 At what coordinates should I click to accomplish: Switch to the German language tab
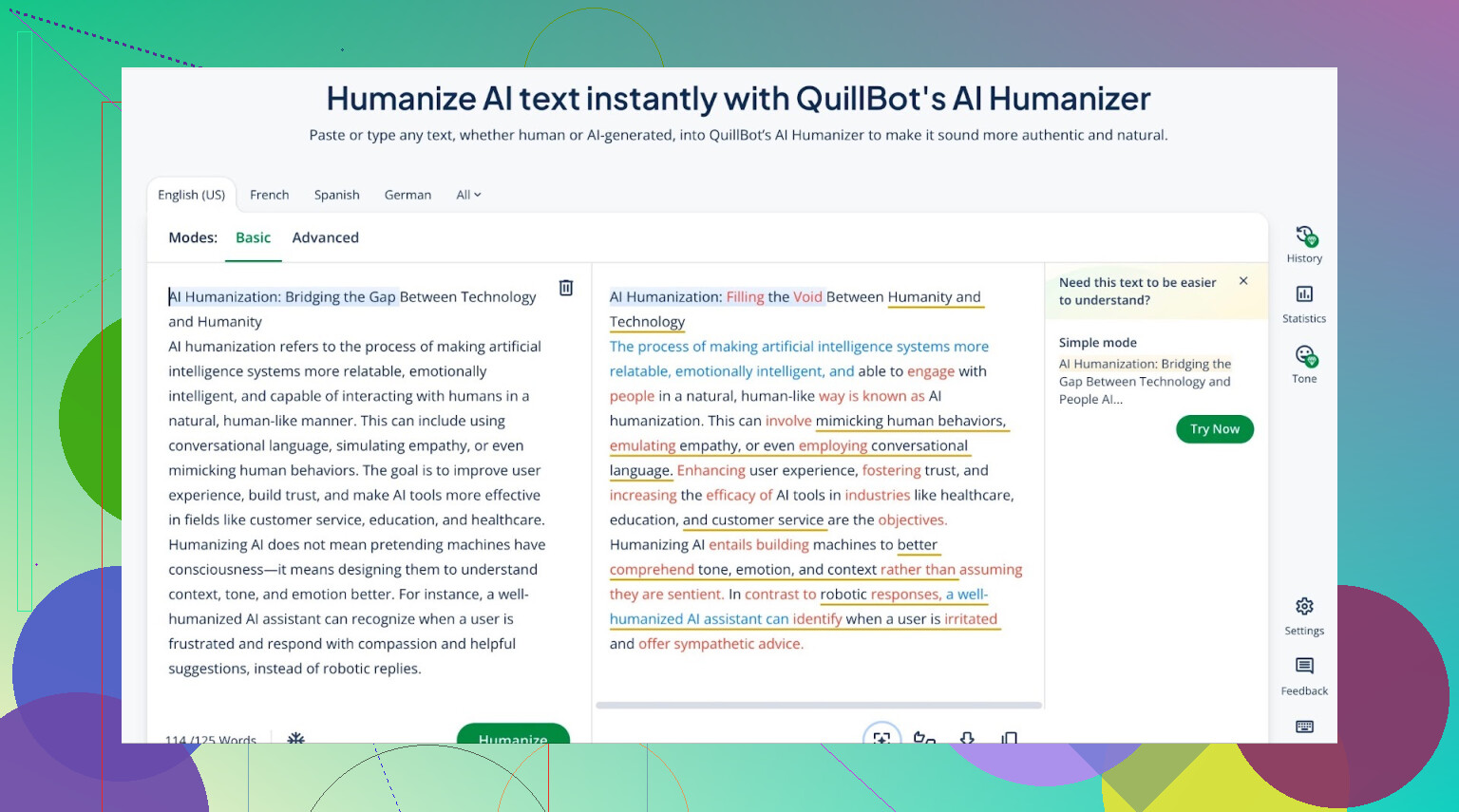click(x=407, y=195)
